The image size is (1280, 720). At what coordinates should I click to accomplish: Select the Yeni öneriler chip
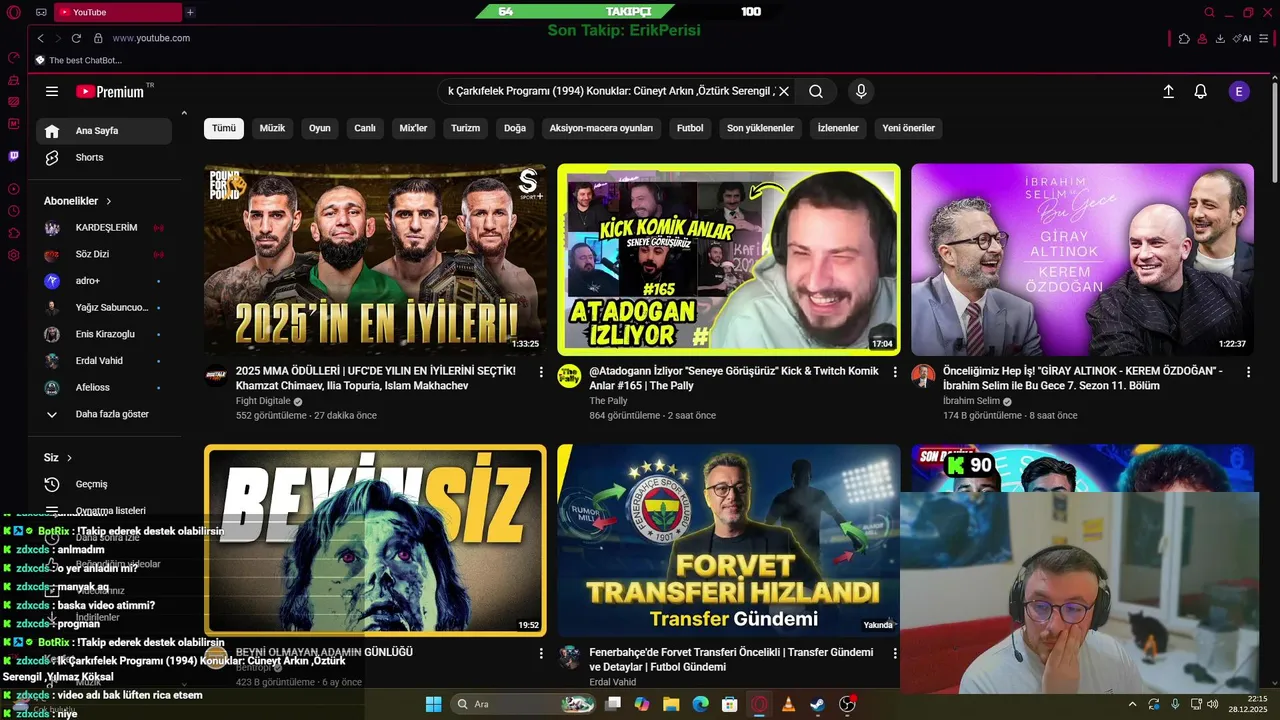click(x=908, y=128)
